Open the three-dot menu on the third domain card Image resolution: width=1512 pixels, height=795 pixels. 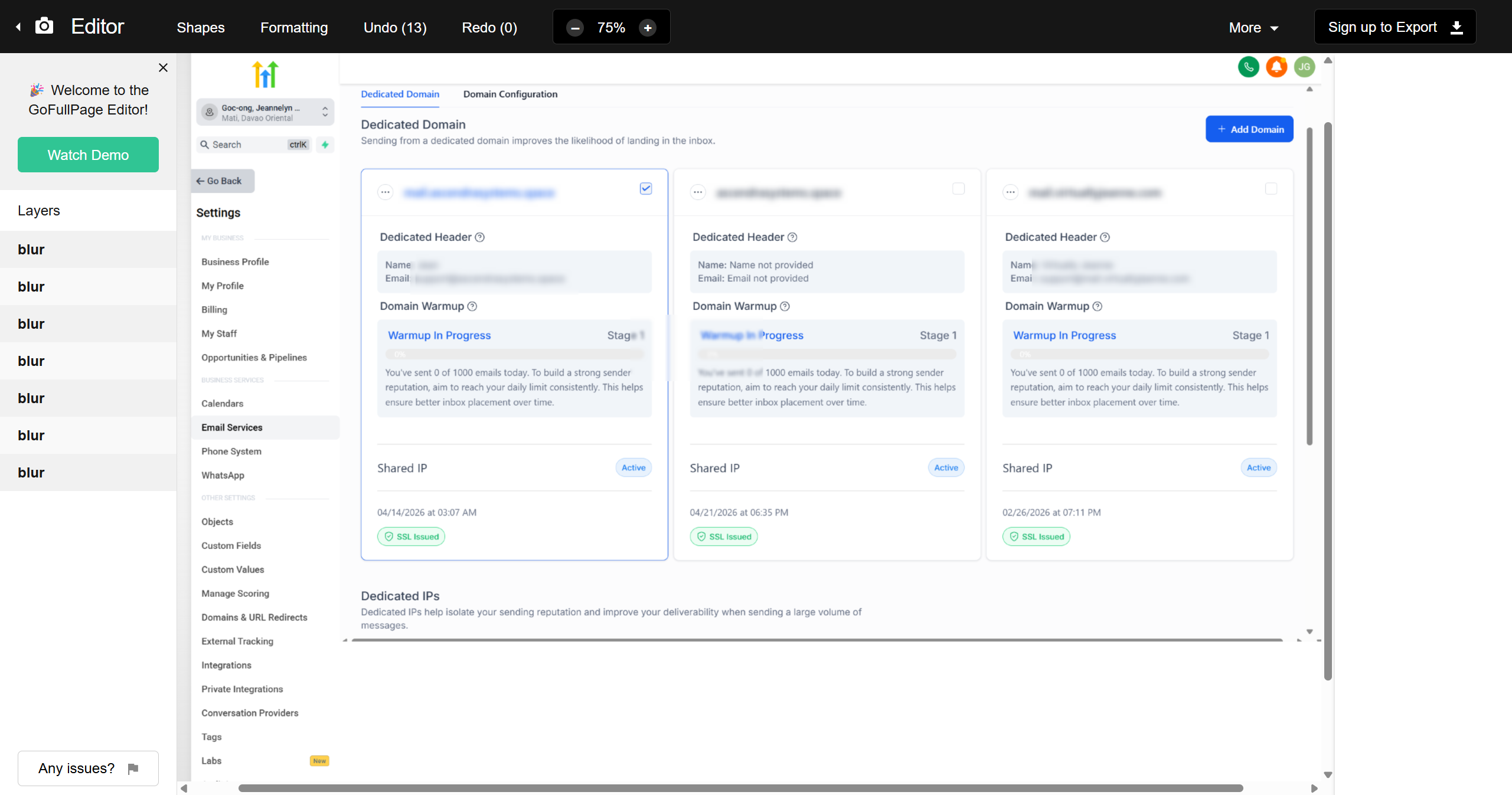click(x=1011, y=192)
